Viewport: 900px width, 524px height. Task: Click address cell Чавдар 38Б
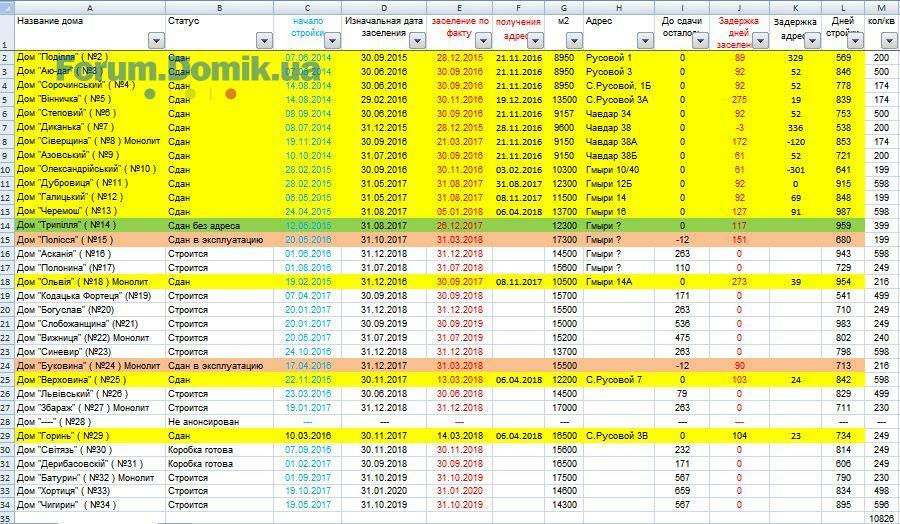point(619,156)
